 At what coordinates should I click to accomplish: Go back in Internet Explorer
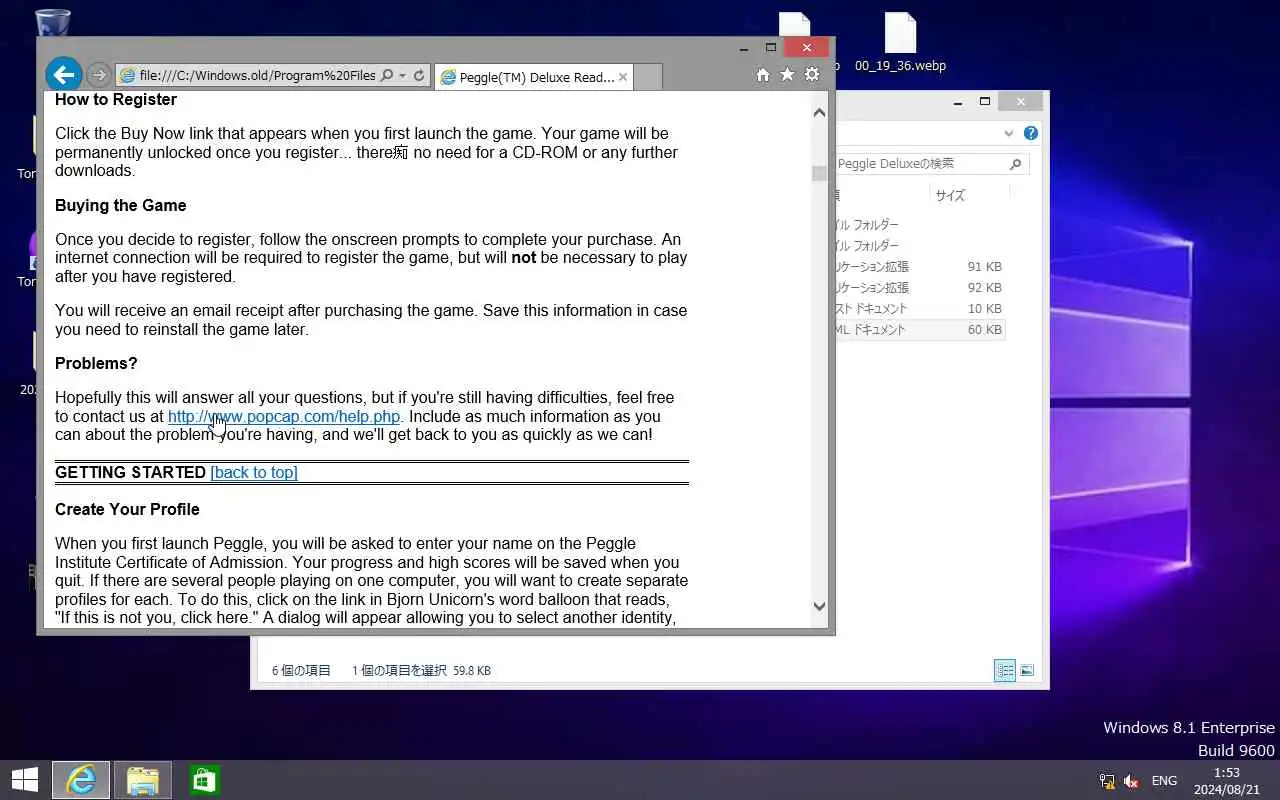click(x=63, y=74)
